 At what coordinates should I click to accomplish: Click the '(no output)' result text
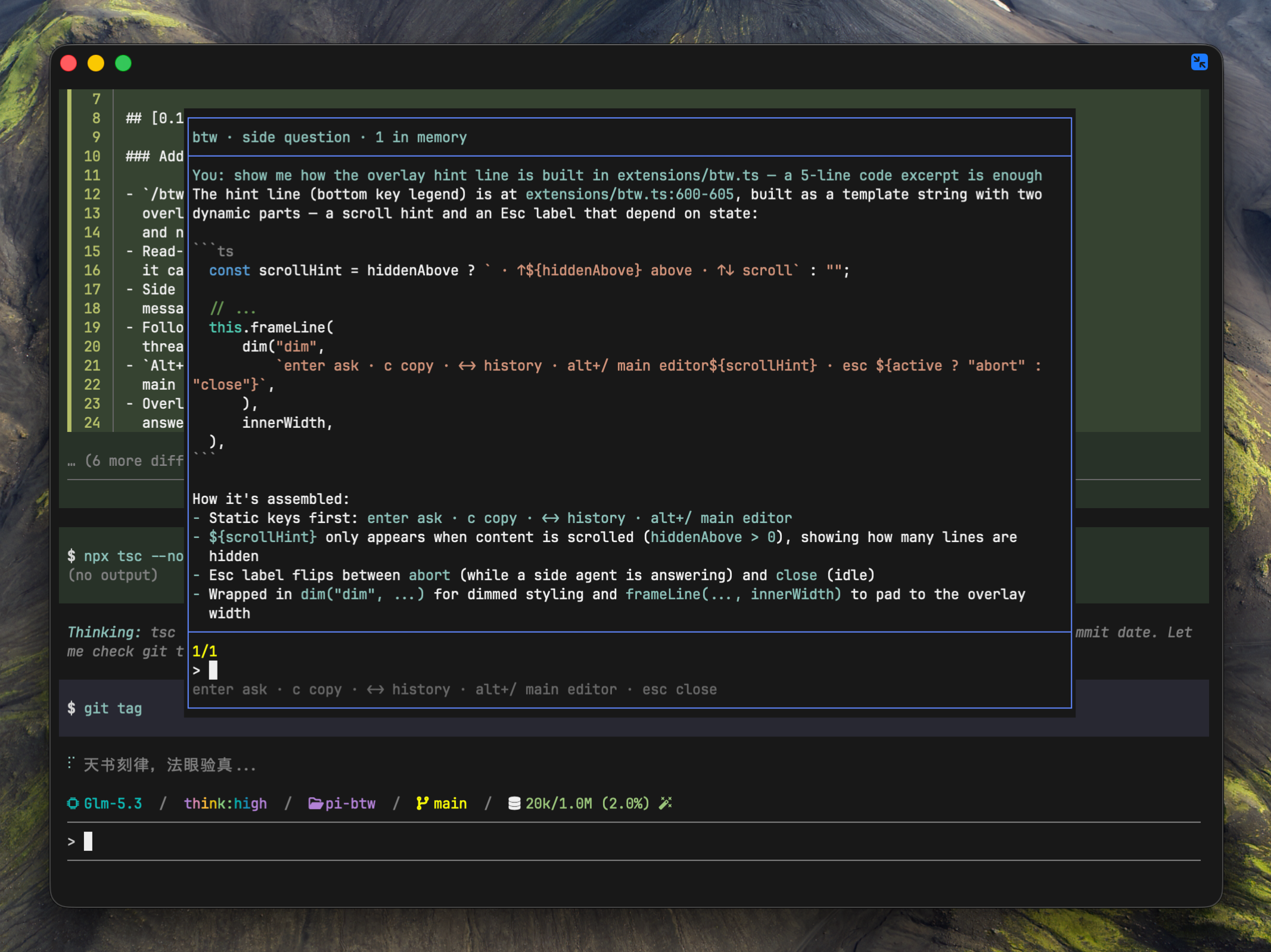point(113,575)
